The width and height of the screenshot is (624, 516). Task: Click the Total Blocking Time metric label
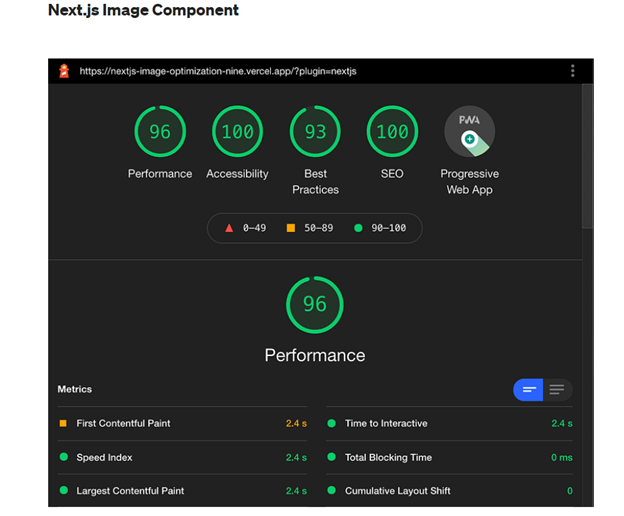coord(388,458)
